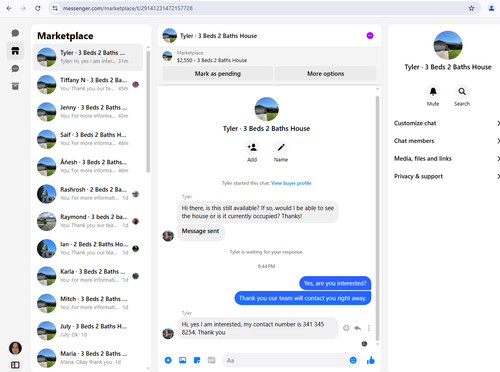This screenshot has height=372, width=500.
Task: Open Tiffany N conversation in list
Action: click(x=88, y=84)
